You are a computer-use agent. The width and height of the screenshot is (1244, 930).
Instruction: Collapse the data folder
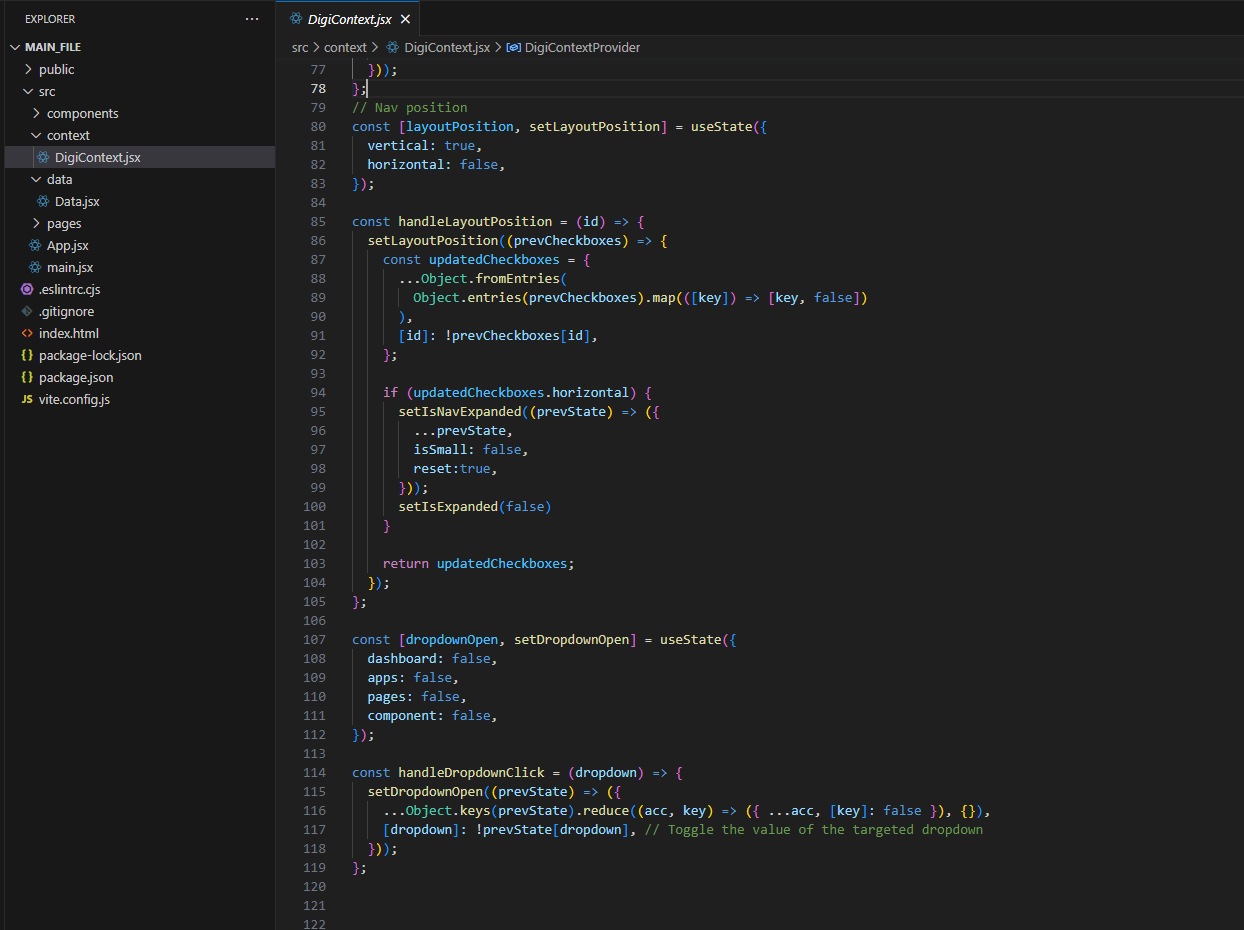click(x=36, y=179)
